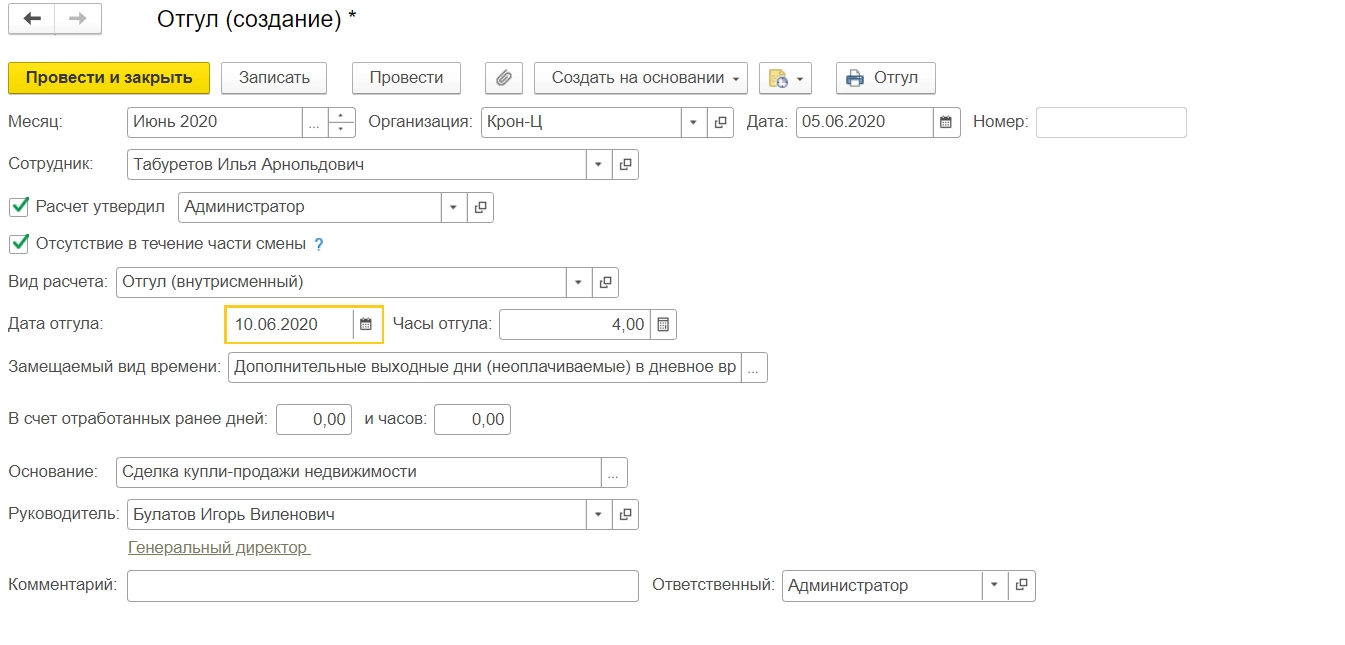The image size is (1345, 645).
Task: Open the Создать на основании menu
Action: pyautogui.click(x=640, y=78)
